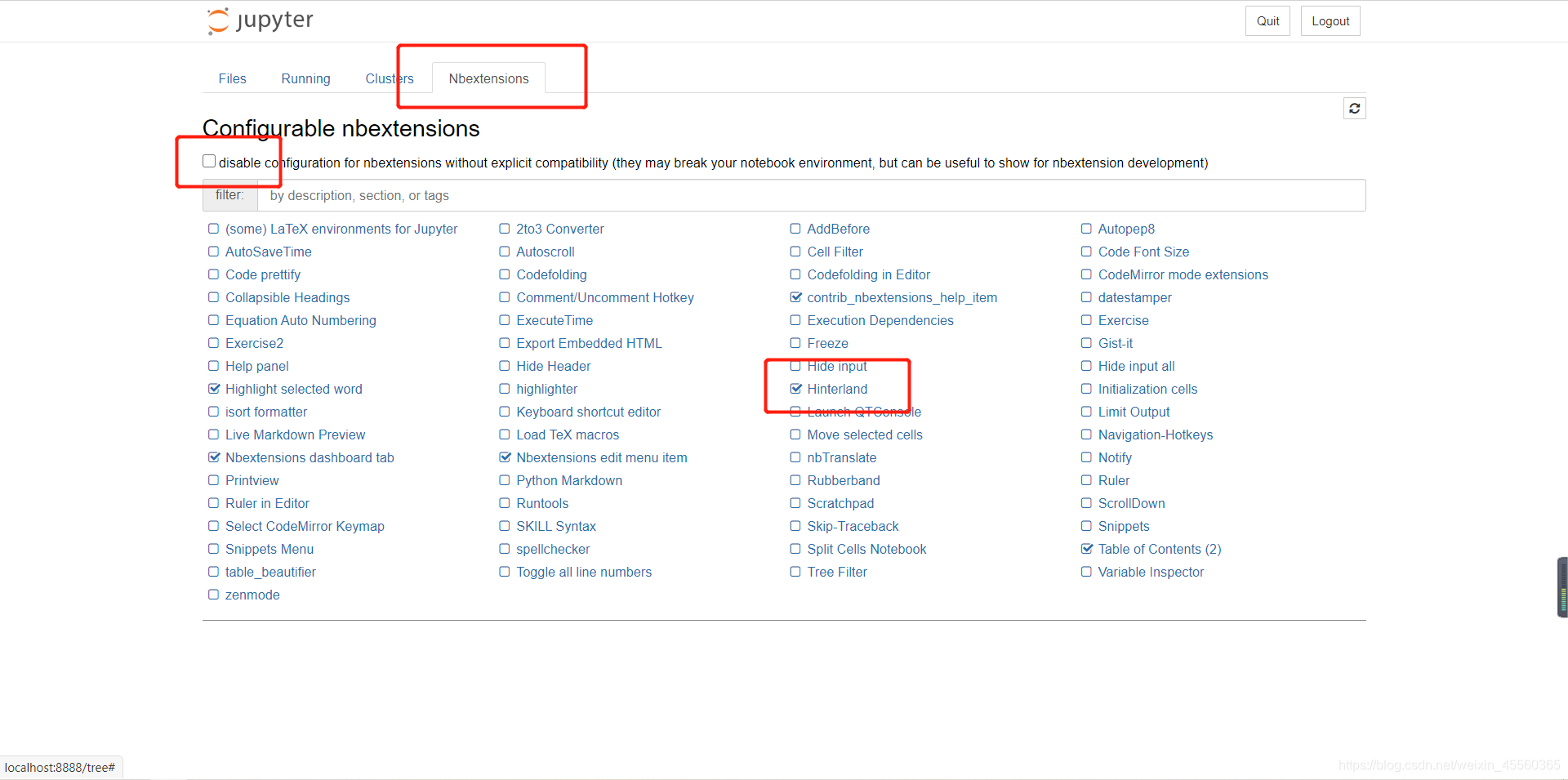The image size is (1568, 780).
Task: Select Export Embedded HTML
Action: (x=589, y=343)
